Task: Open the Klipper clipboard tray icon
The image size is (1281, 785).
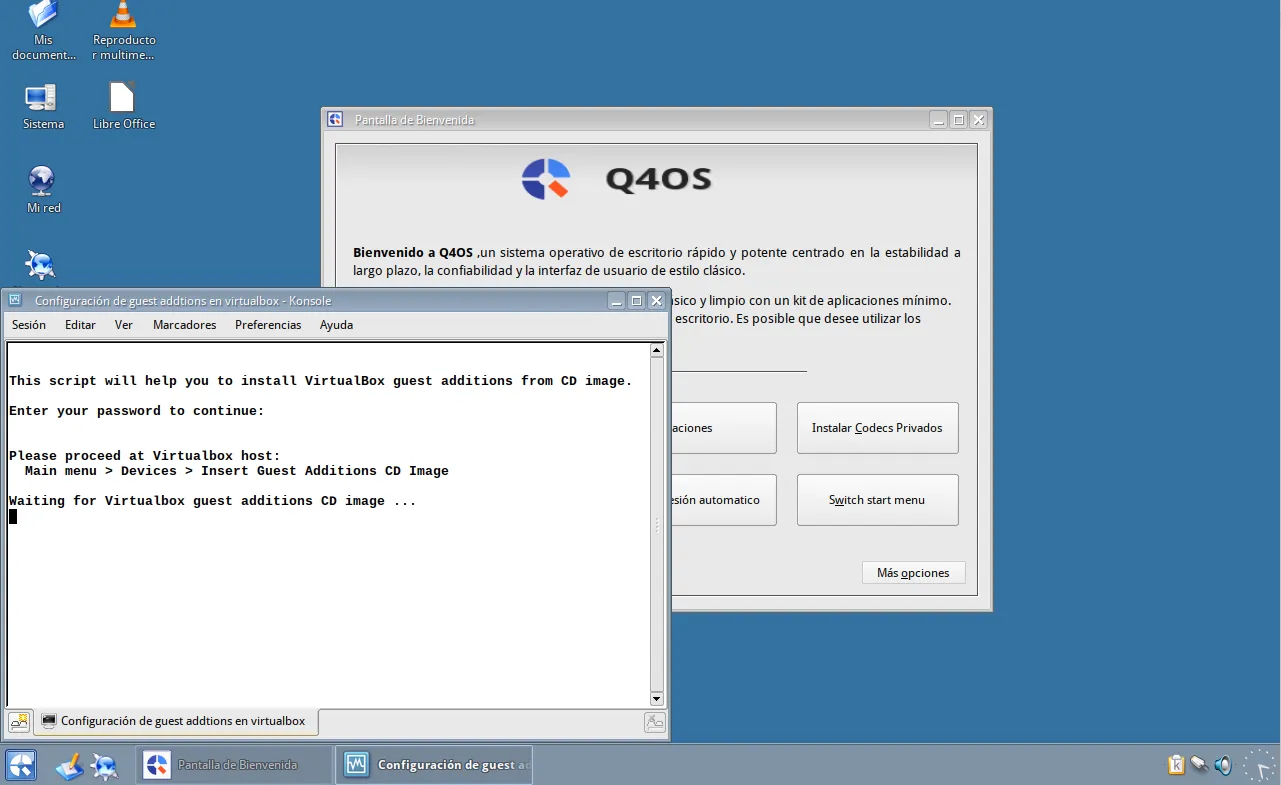Action: (x=1176, y=764)
